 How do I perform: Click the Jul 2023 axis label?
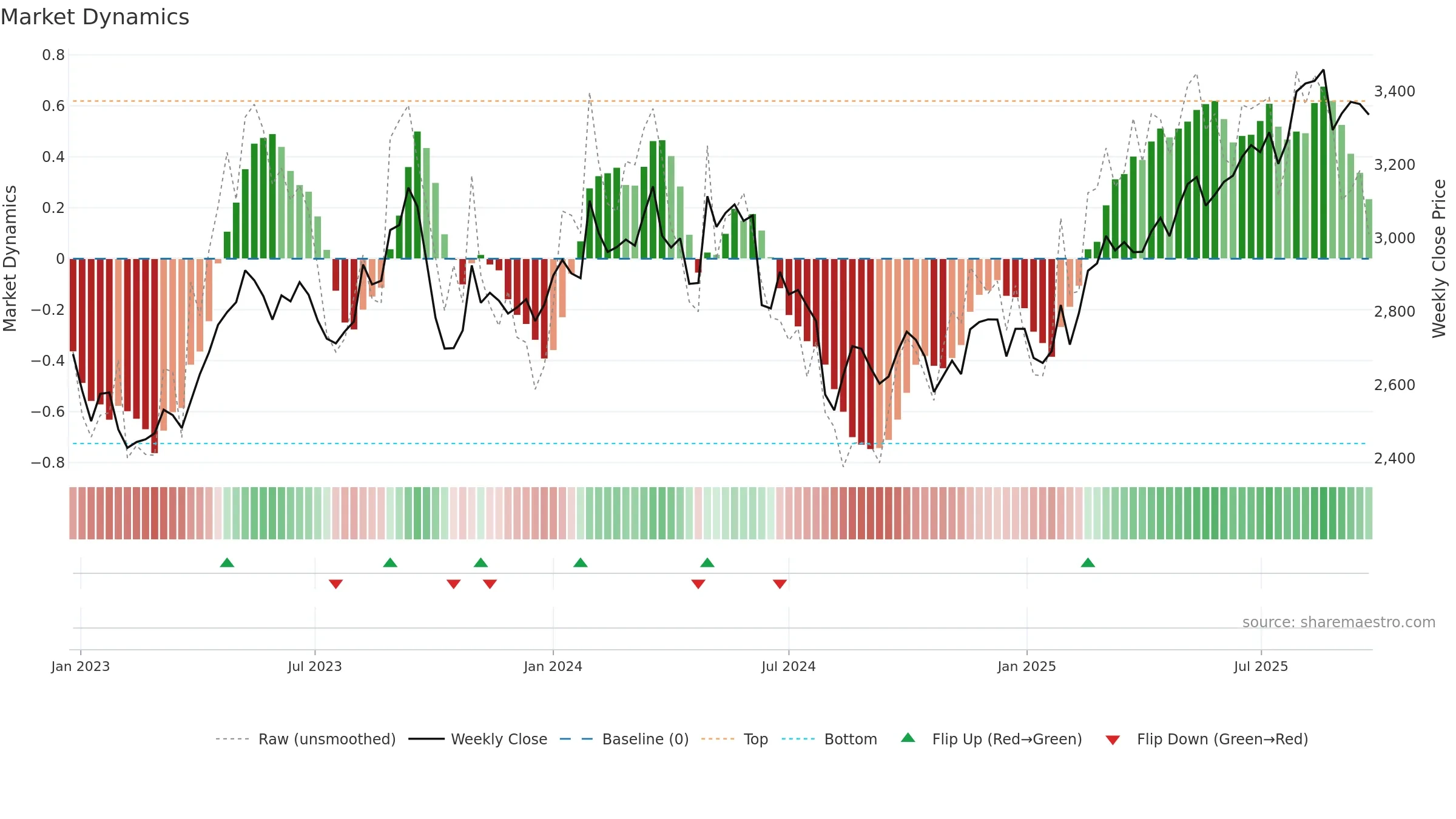(x=315, y=666)
